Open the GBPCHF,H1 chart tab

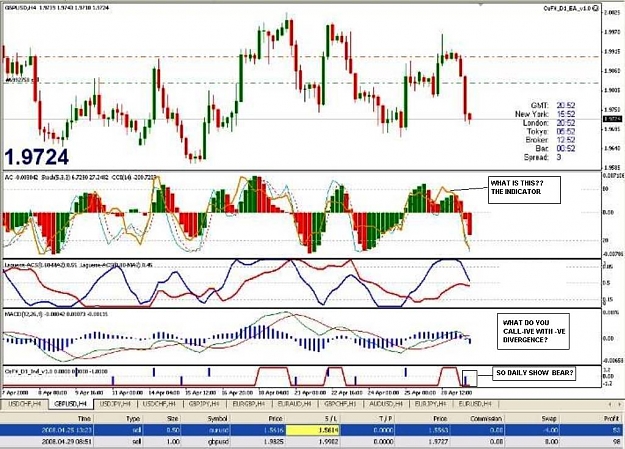point(340,404)
